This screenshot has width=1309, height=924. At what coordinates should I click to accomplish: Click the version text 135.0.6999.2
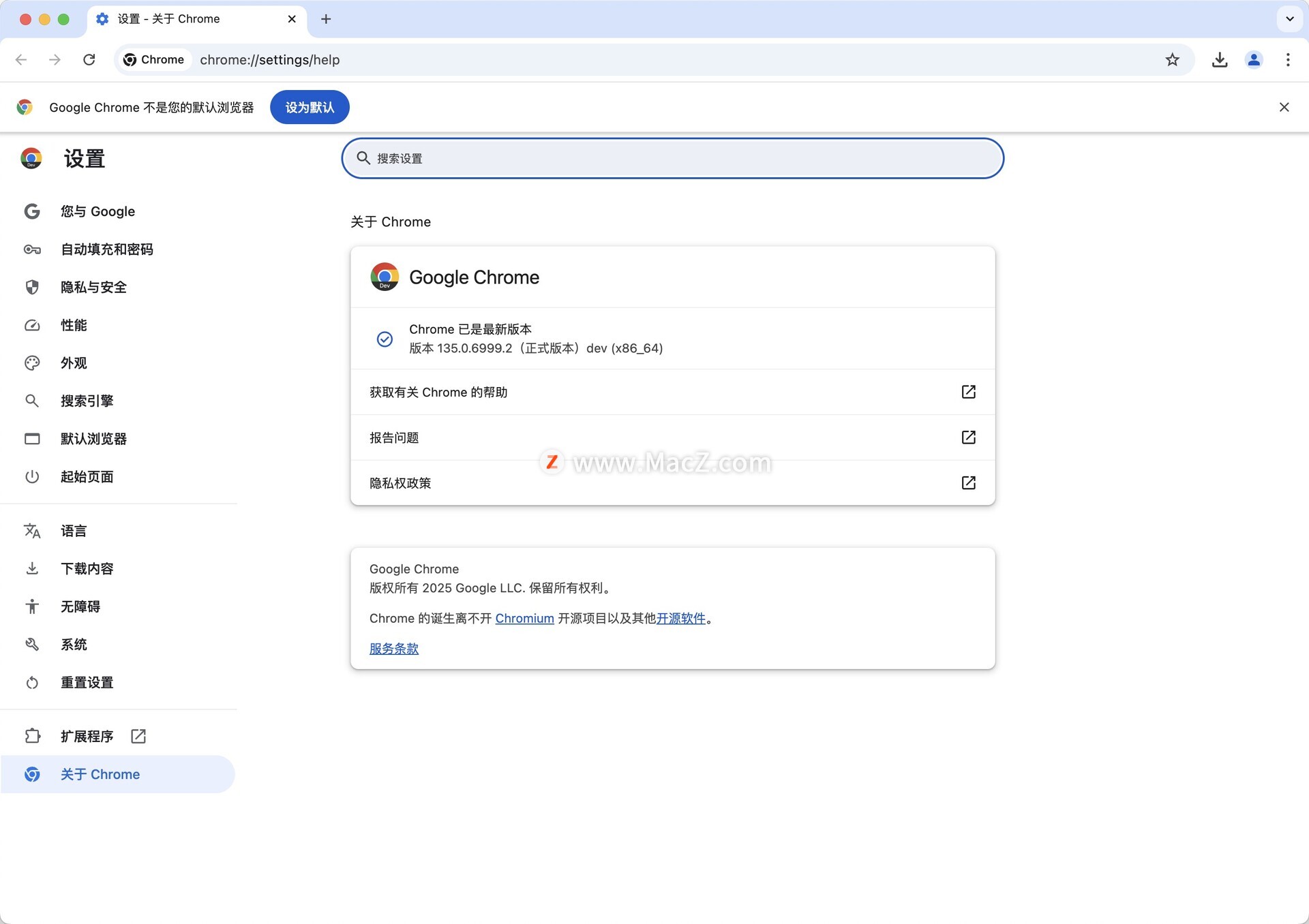click(x=475, y=348)
